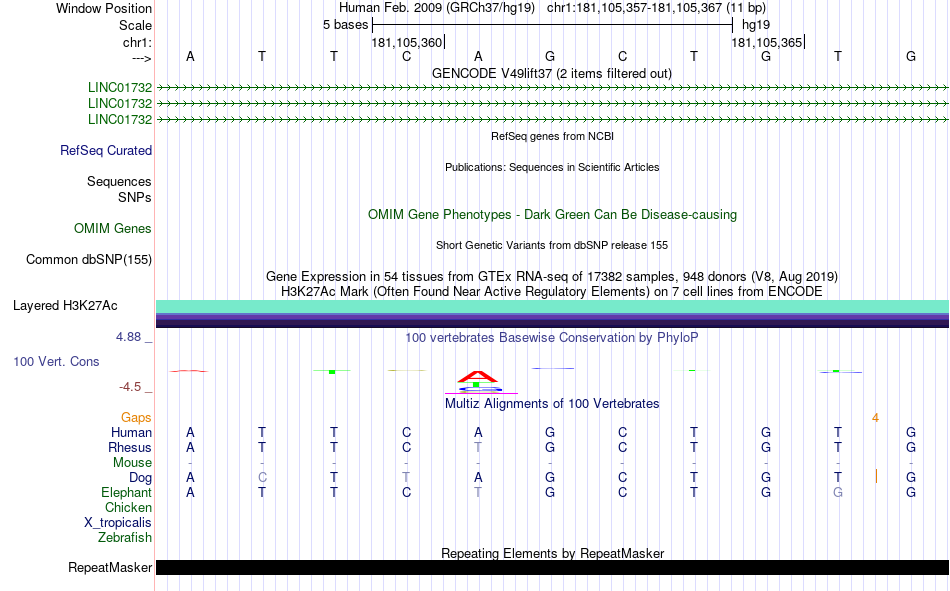Click the GTEx Gene Expression track title
Image resolution: width=950 pixels, height=591 pixels.
click(552, 276)
